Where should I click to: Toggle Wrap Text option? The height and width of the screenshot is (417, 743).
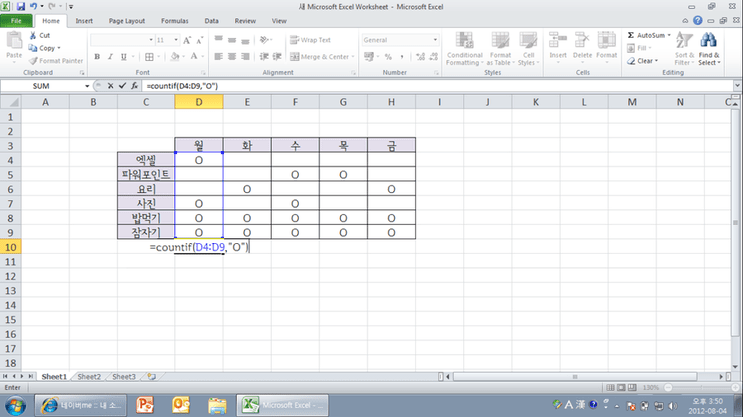coord(310,40)
